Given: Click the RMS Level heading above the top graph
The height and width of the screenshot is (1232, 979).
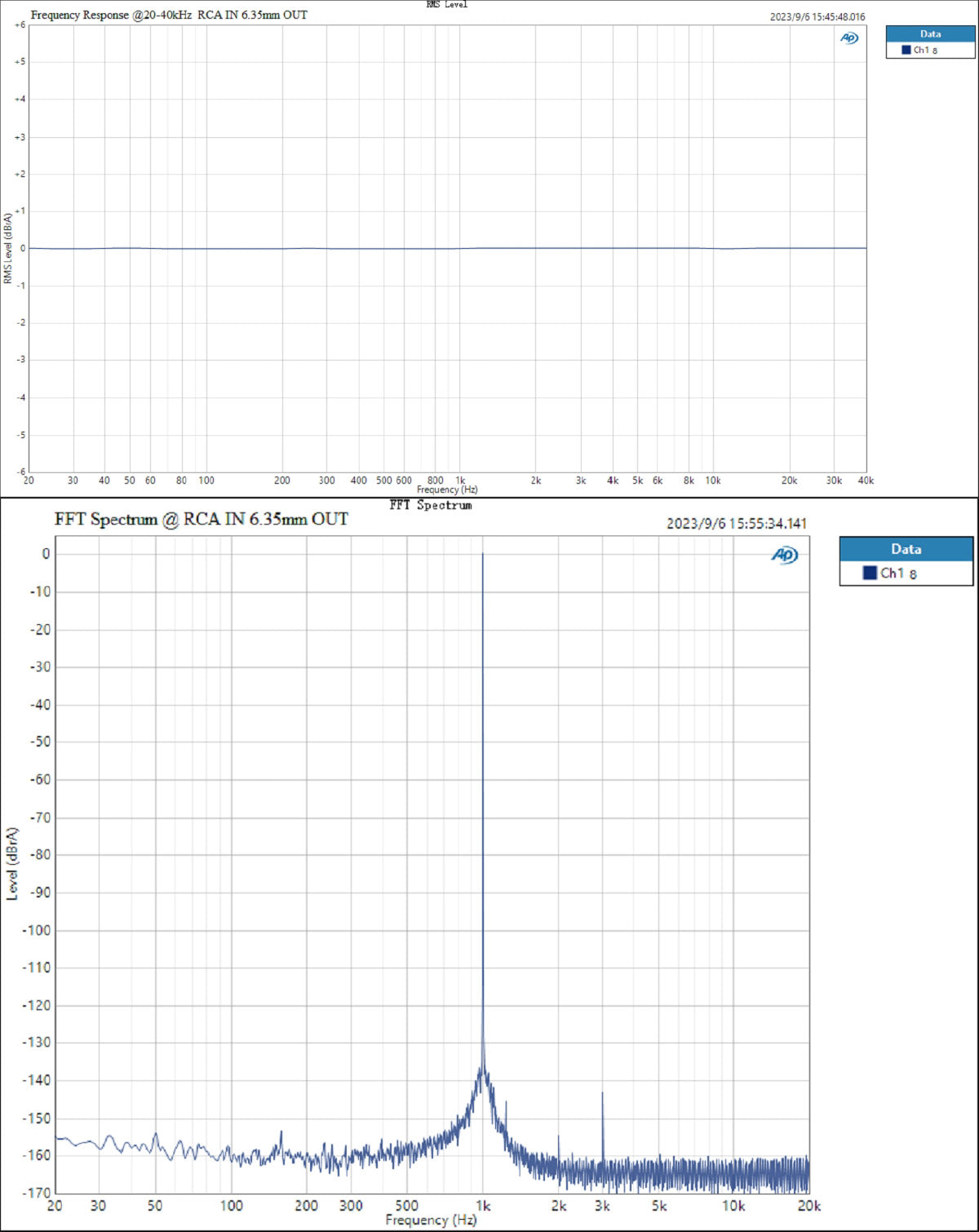Looking at the screenshot, I should point(446,5).
